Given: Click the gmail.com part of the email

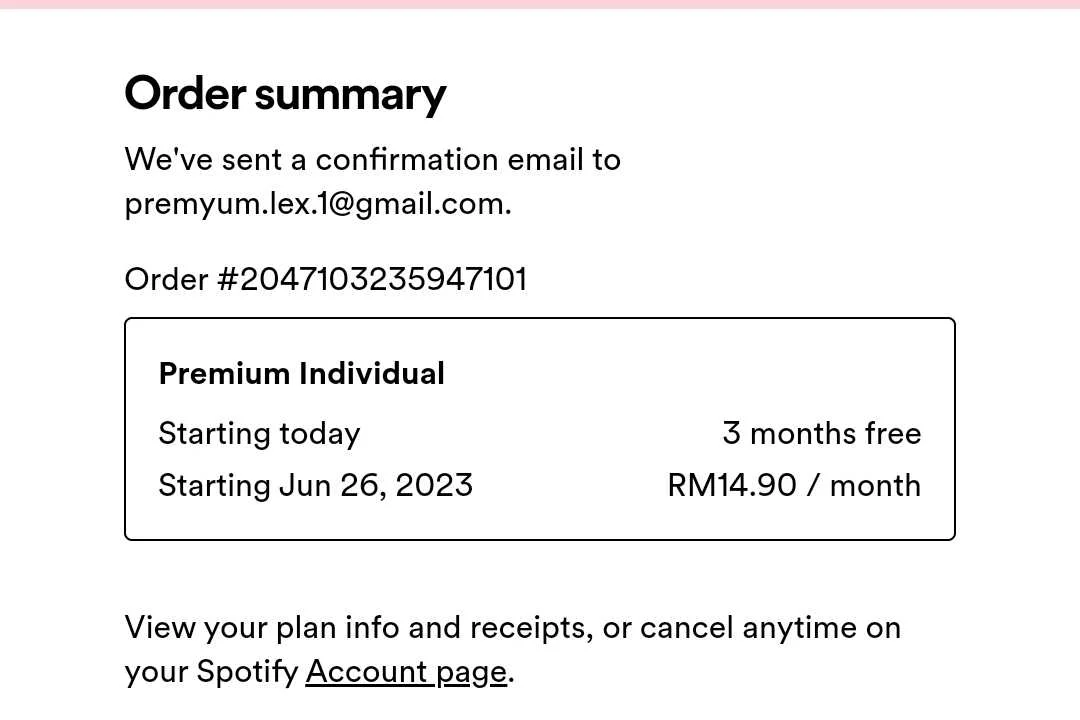Looking at the screenshot, I should 432,205.
